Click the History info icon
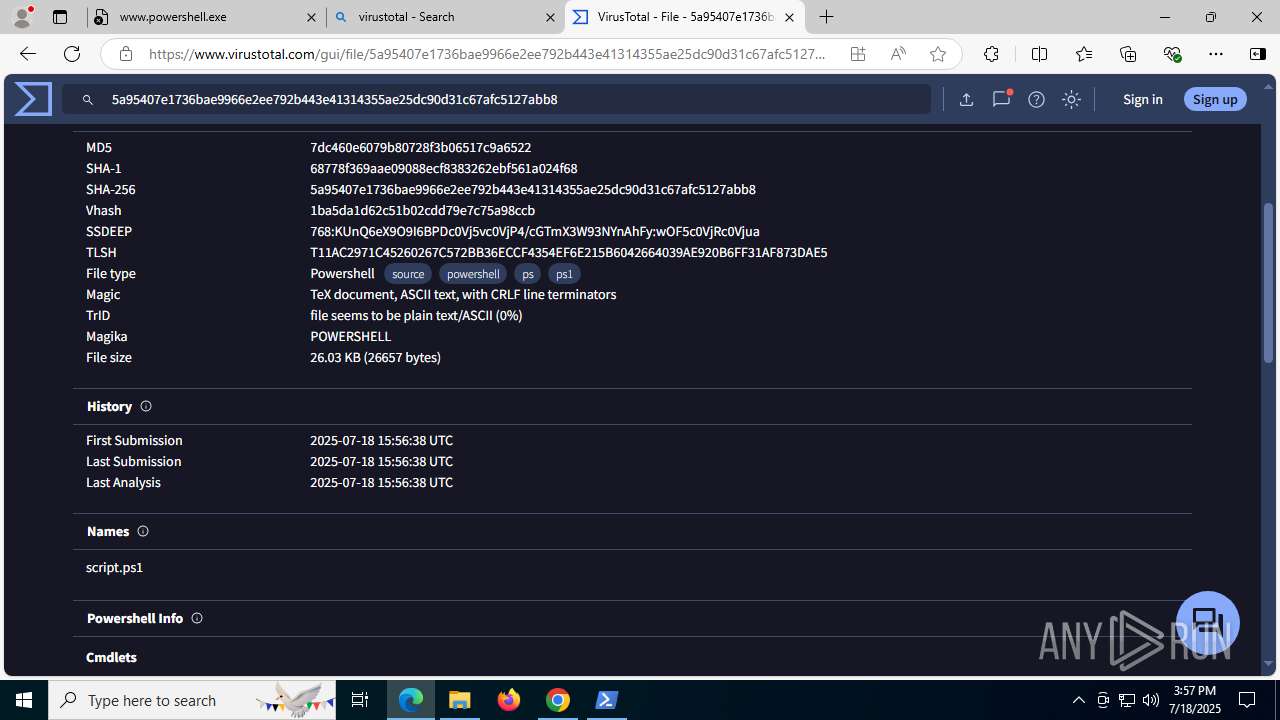Viewport: 1280px width, 720px height. [x=146, y=406]
